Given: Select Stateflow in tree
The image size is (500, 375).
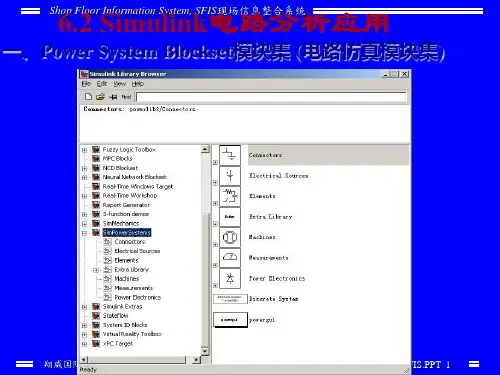Looking at the screenshot, I should click(x=115, y=316).
